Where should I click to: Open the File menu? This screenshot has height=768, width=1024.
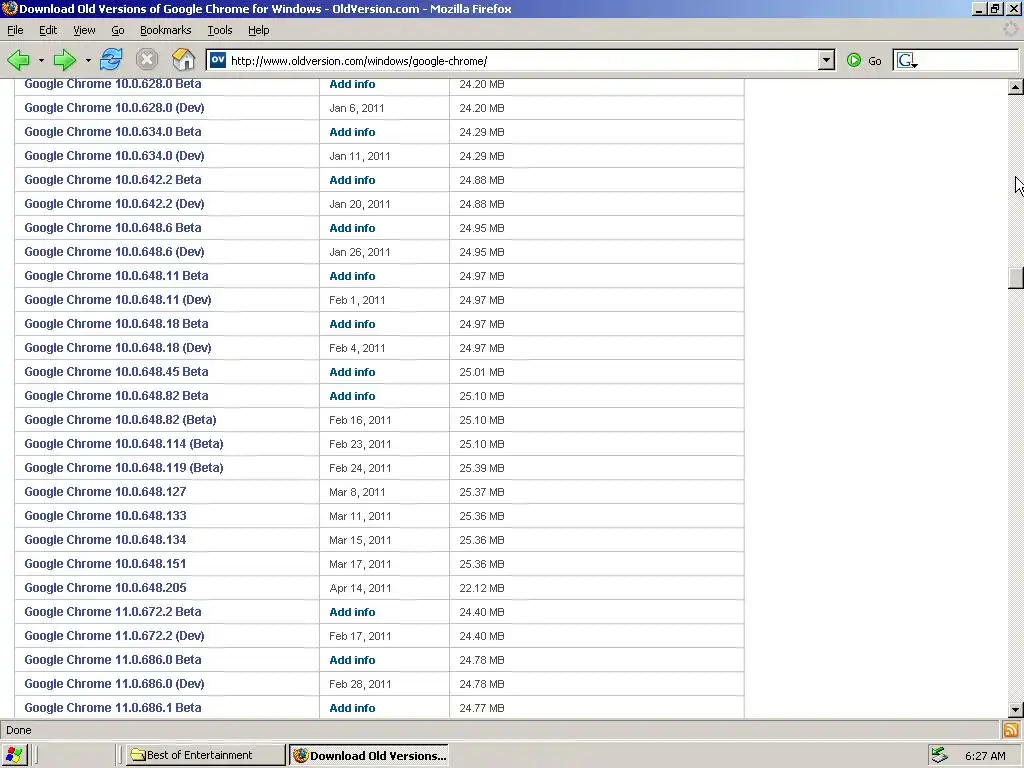tap(15, 30)
